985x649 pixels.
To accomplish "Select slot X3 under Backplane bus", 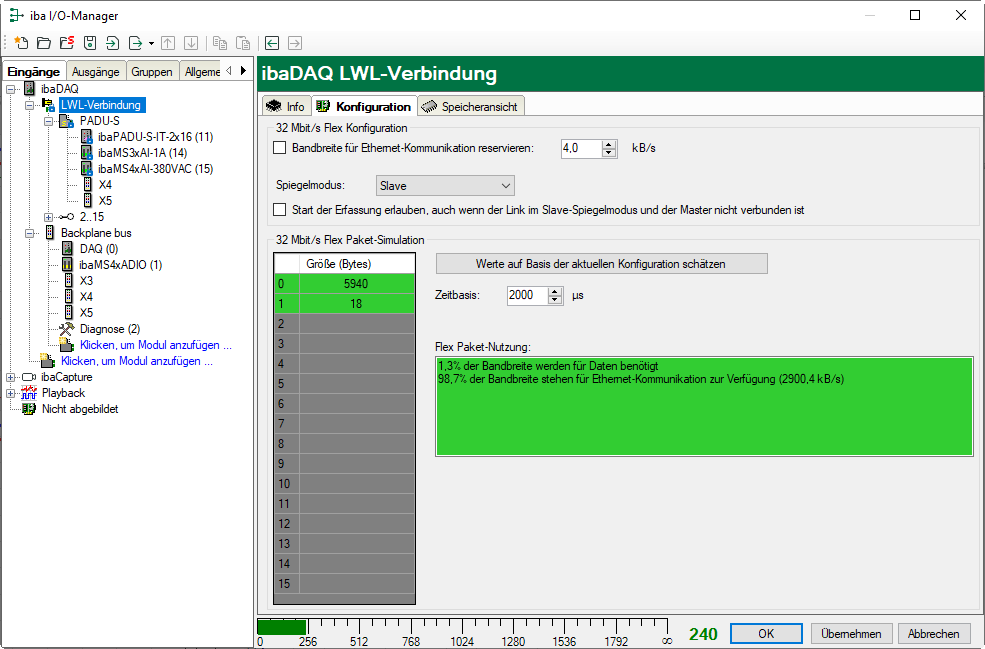I will (86, 281).
